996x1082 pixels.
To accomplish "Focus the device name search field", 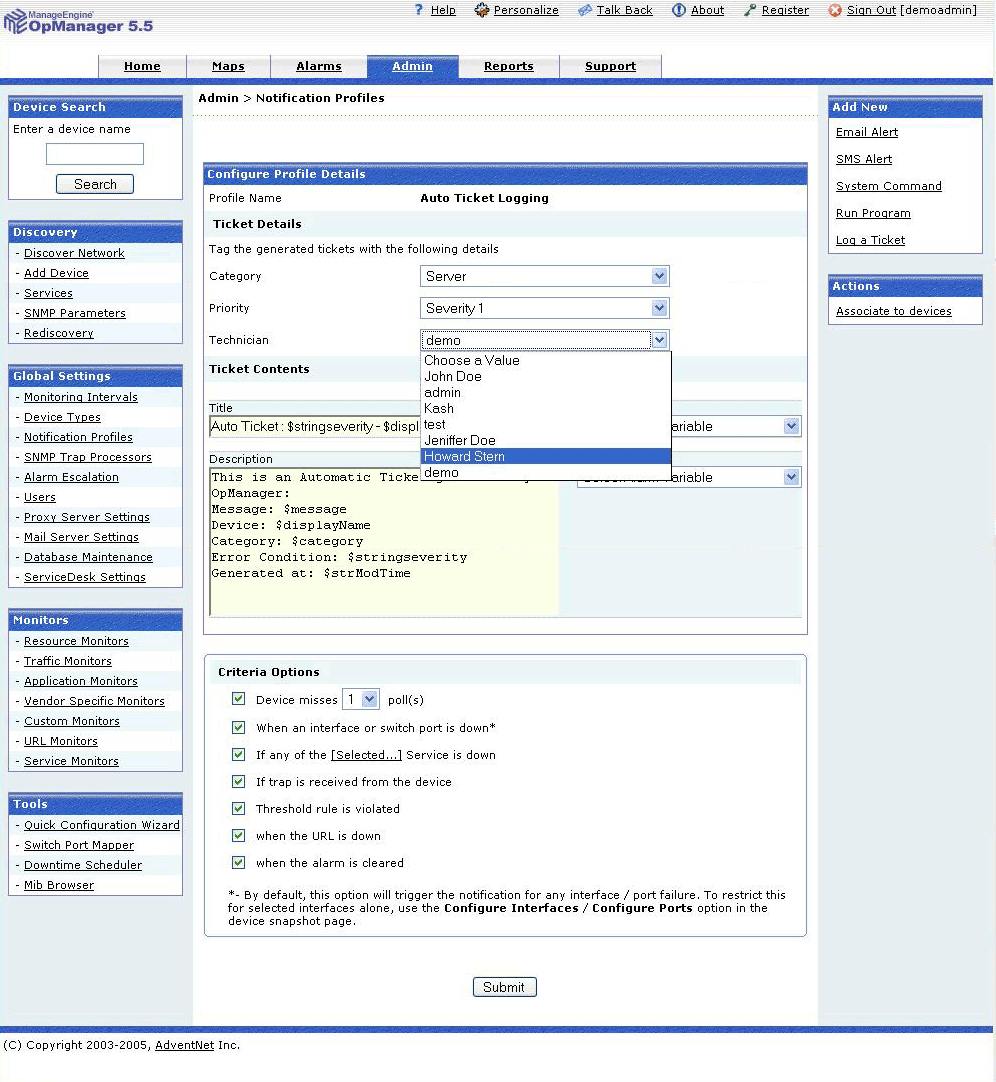I will pyautogui.click(x=95, y=154).
